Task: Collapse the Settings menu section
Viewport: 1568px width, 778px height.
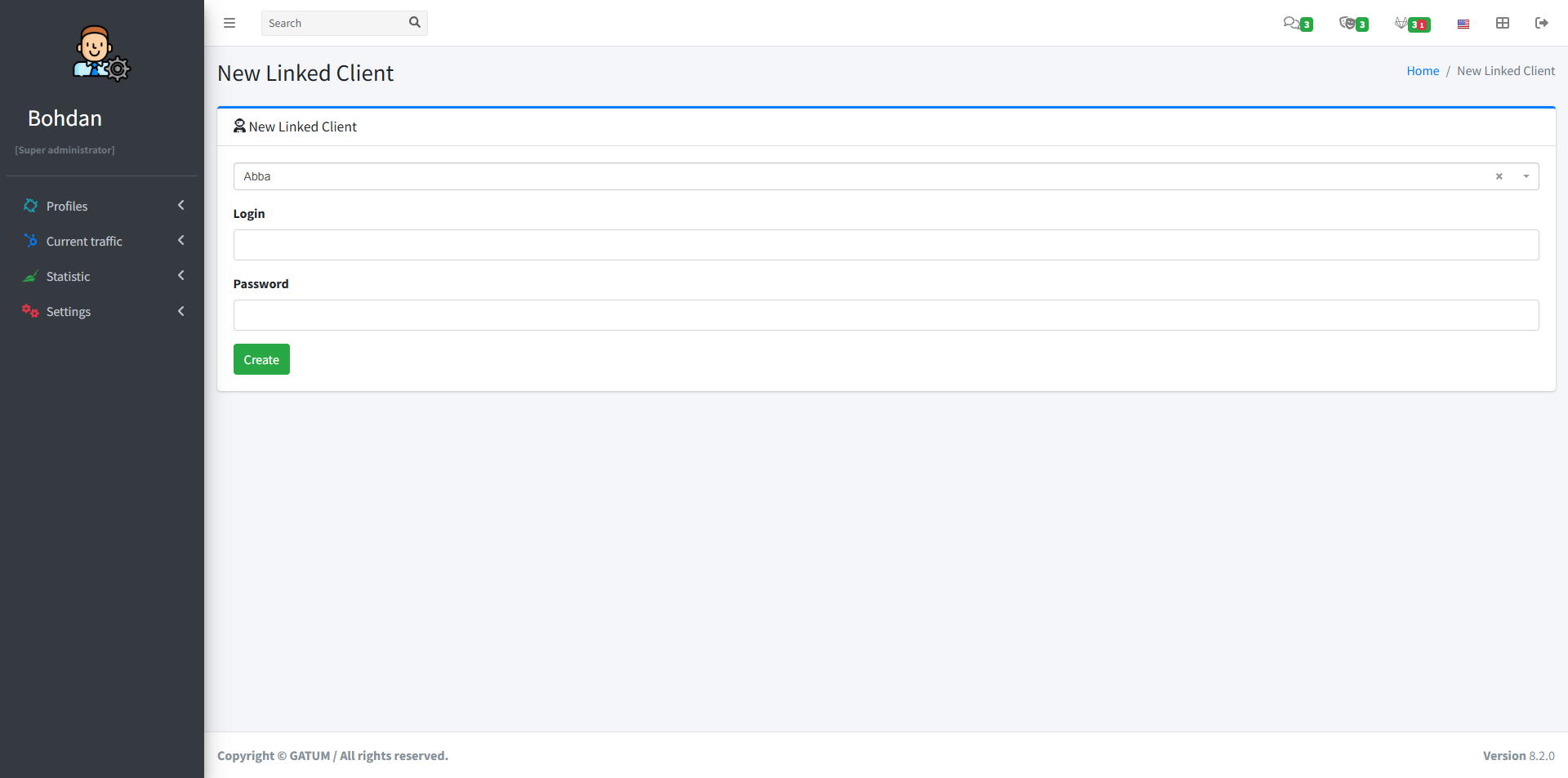Action: tap(180, 311)
